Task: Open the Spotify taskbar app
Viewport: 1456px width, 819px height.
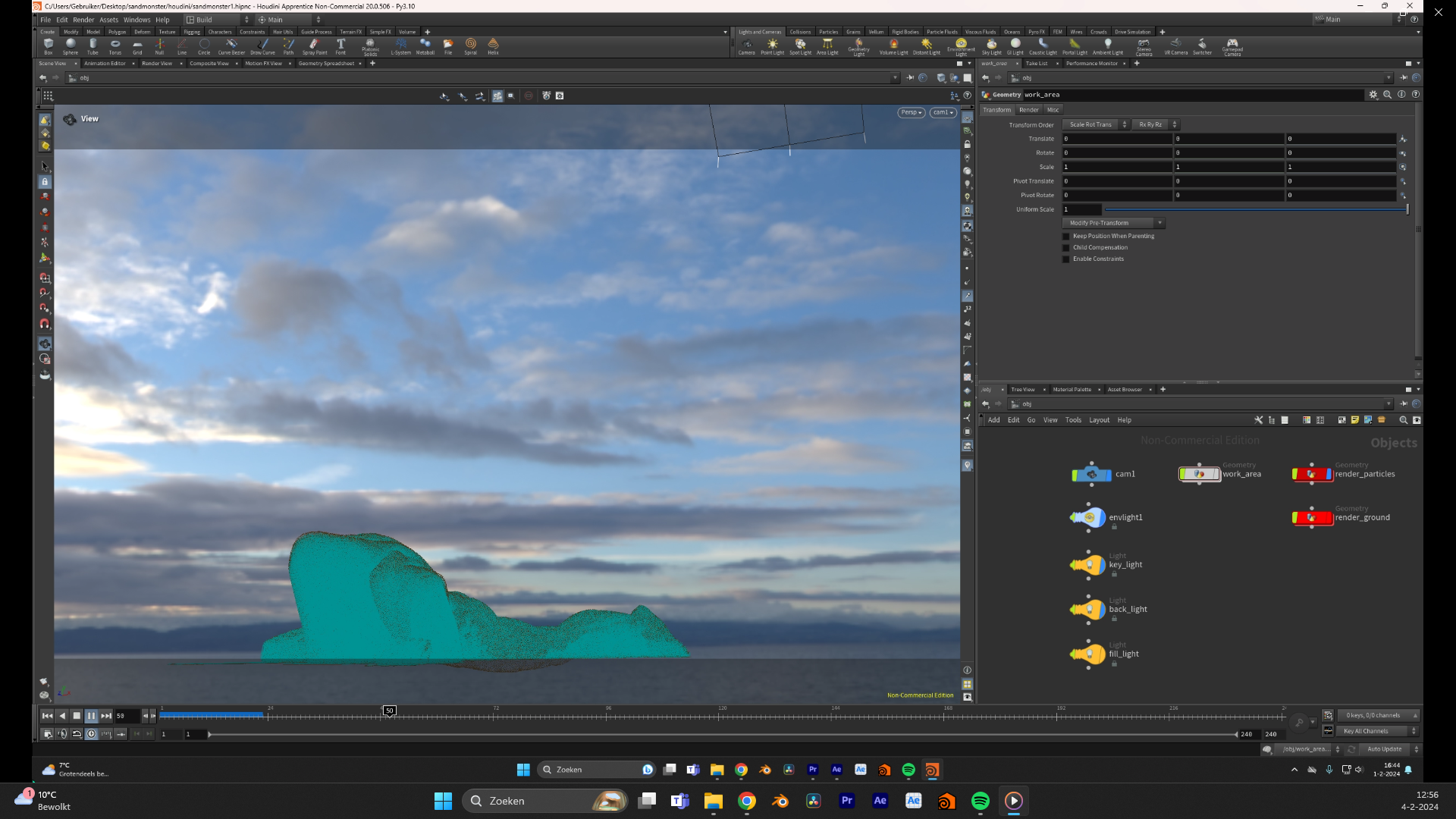Action: (x=980, y=801)
